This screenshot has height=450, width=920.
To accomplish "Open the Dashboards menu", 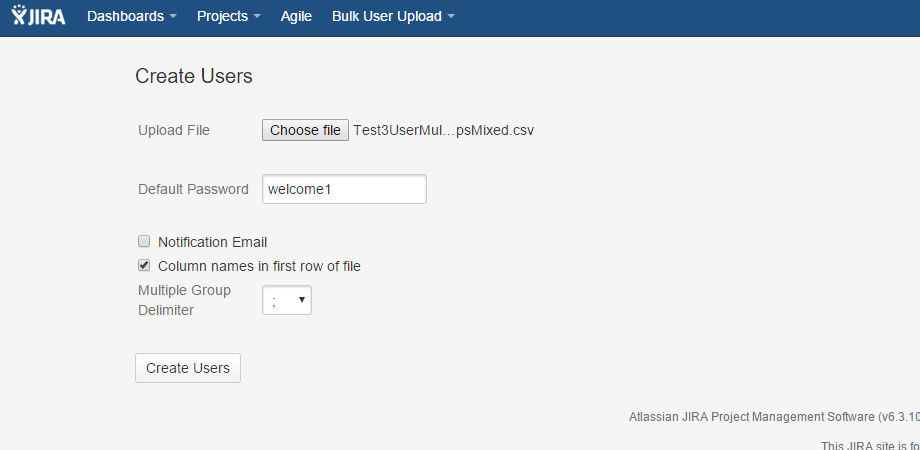I will click(125, 17).
